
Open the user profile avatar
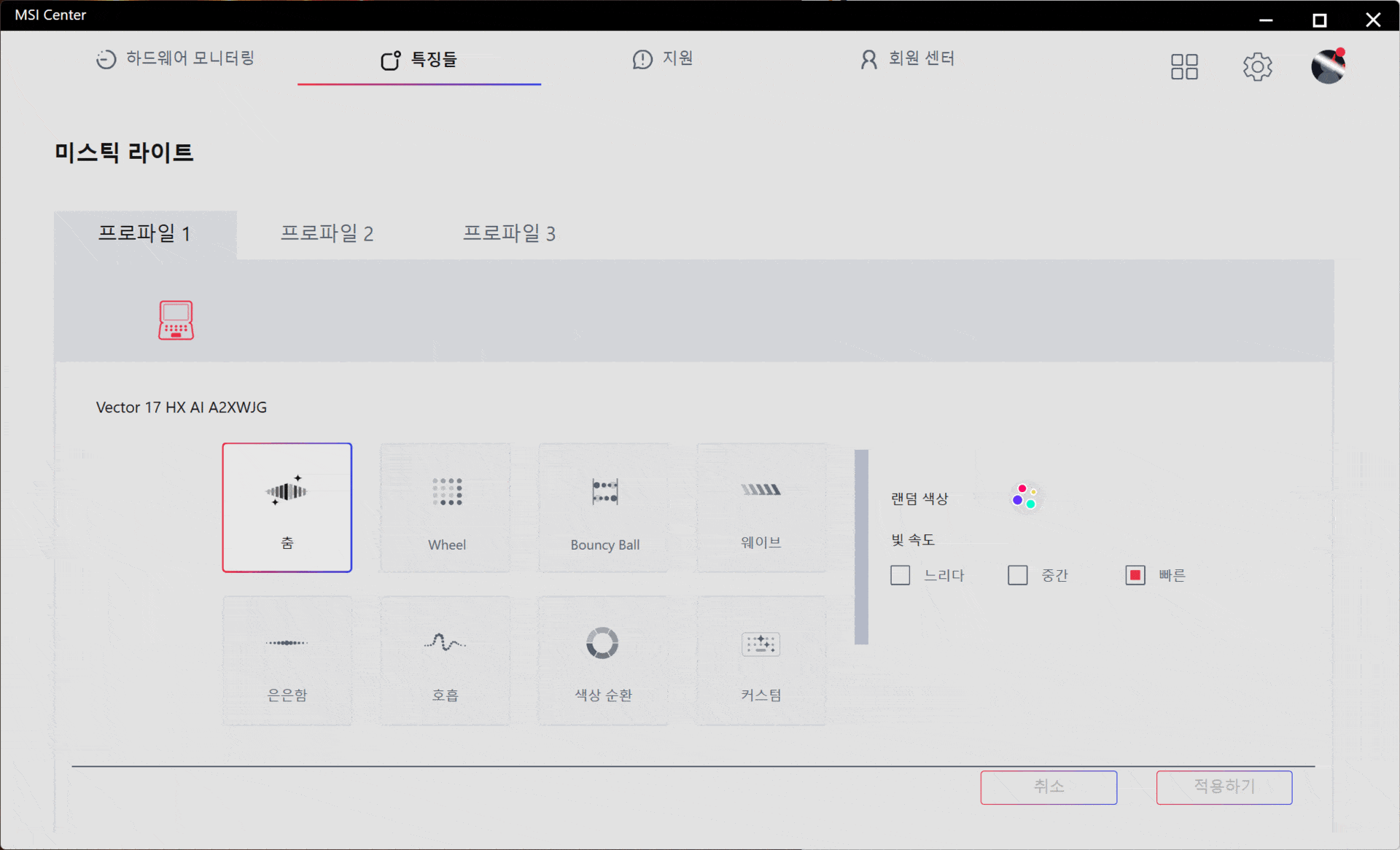pyautogui.click(x=1328, y=66)
